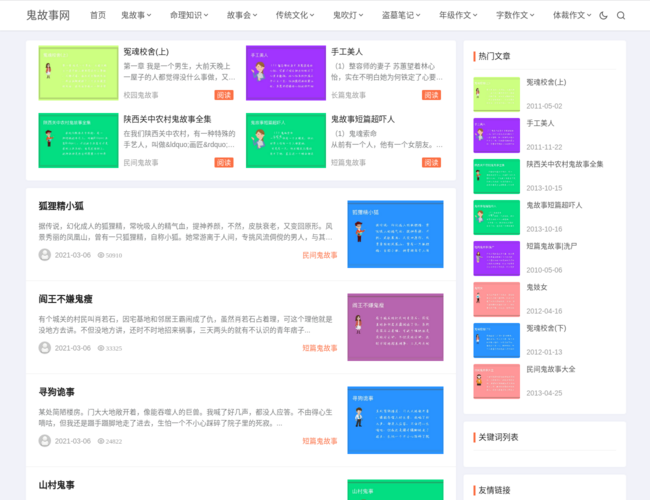Open featured card title 冤魂校舍(上)
Image resolution: width=650 pixels, height=500 pixels.
click(x=146, y=52)
